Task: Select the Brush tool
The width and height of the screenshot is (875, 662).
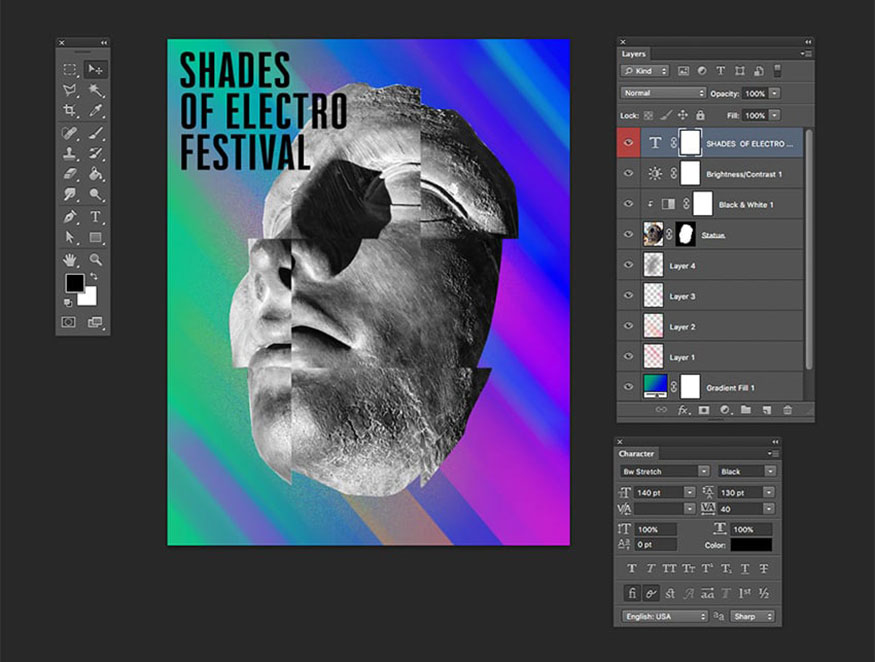Action: (x=95, y=133)
